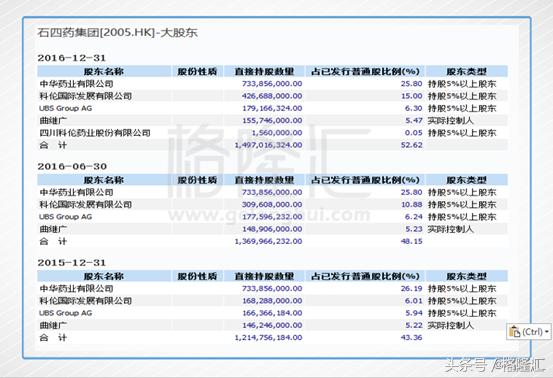Select UBS Group AG in the 2015-12-31 table
This screenshot has height=378, width=553.
(66, 313)
